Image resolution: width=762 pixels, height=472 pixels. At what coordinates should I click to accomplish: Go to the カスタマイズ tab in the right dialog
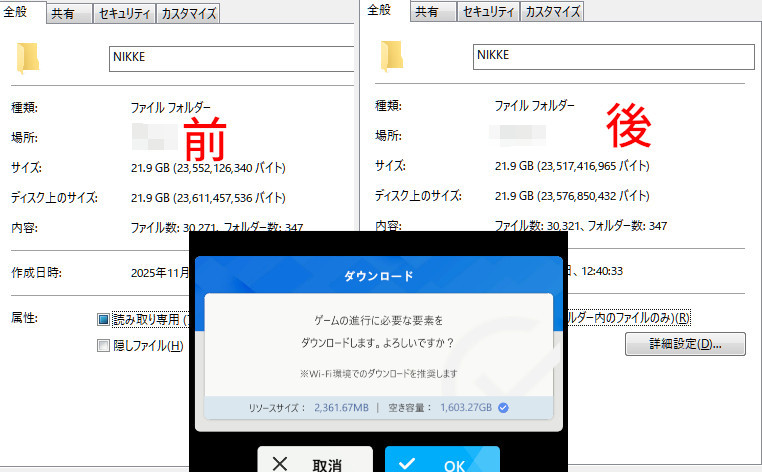tap(551, 12)
